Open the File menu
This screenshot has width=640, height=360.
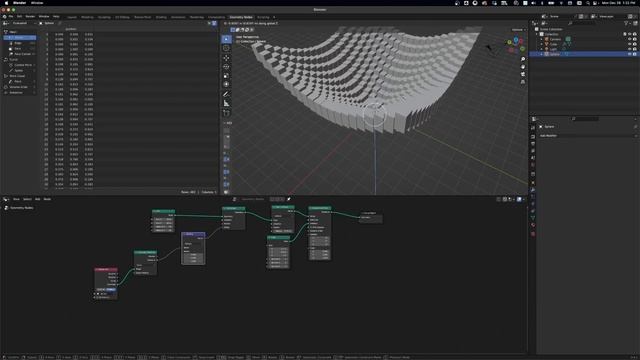pyautogui.click(x=11, y=17)
